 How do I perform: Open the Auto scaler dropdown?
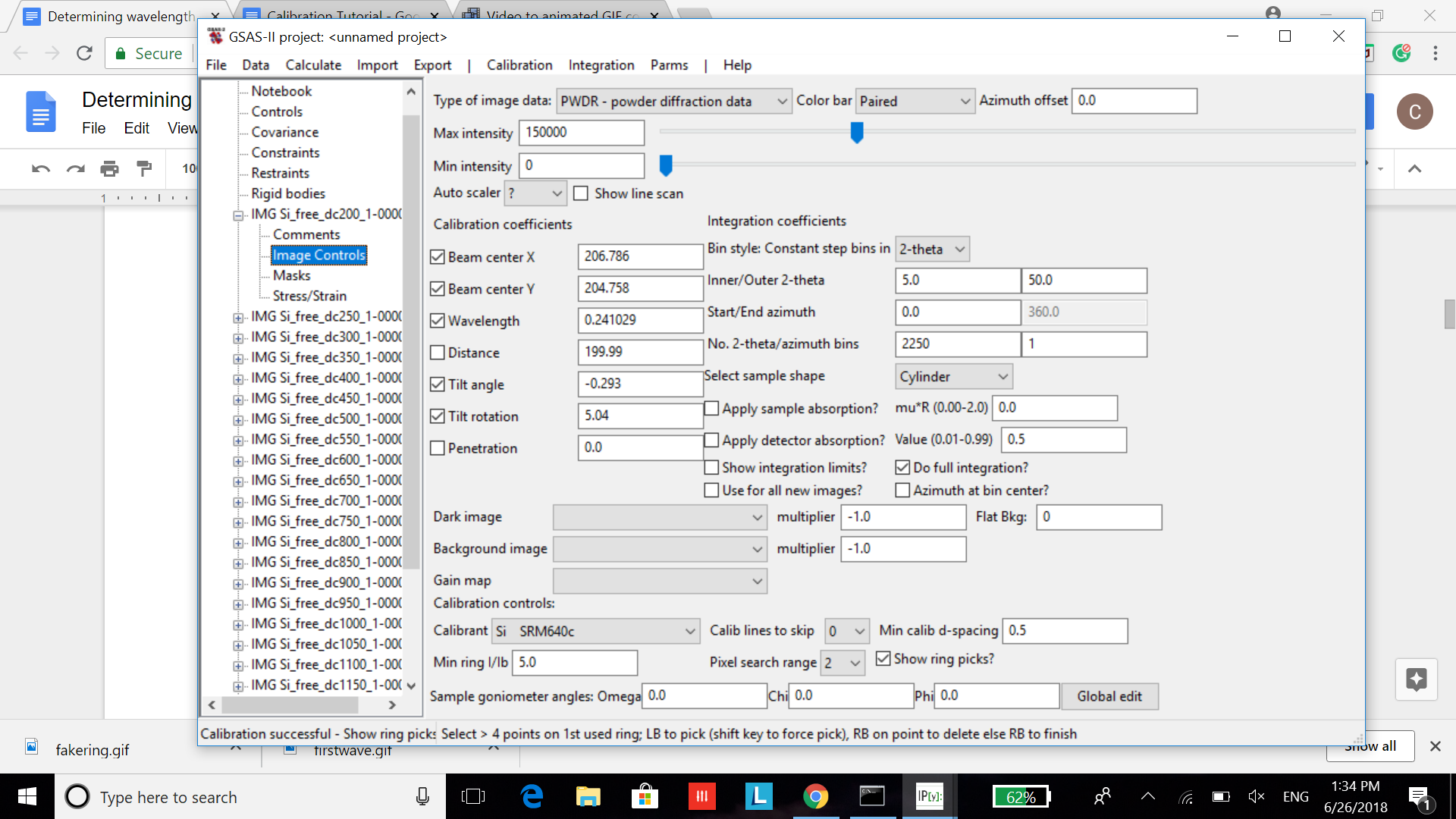click(535, 193)
